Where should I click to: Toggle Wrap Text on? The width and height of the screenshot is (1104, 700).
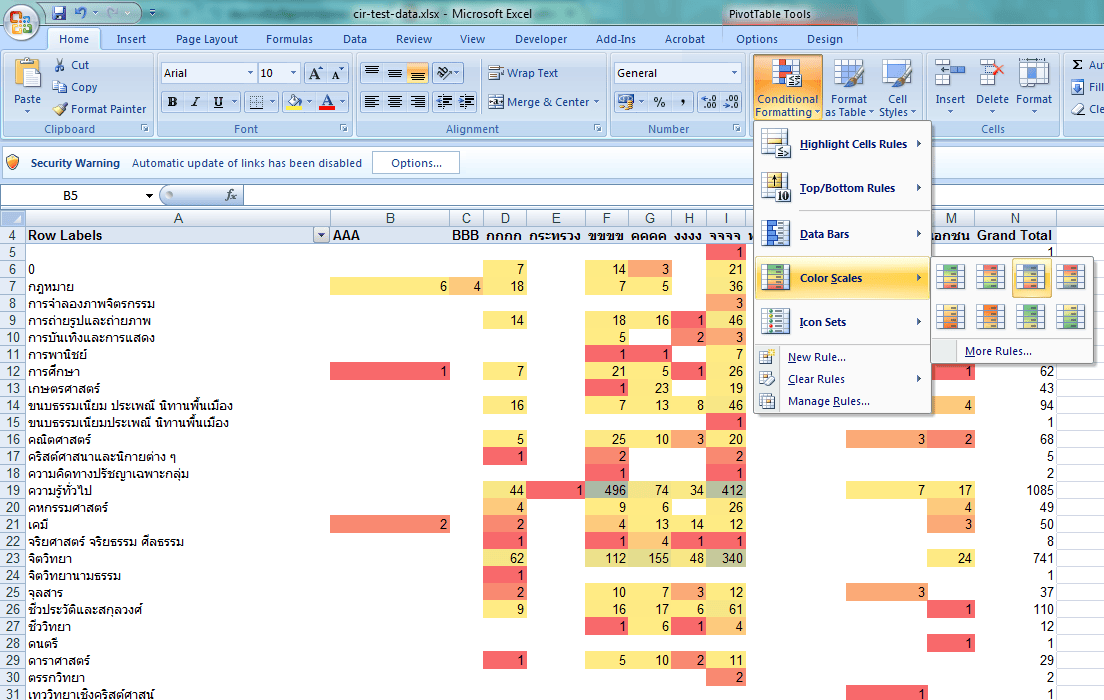(x=523, y=73)
